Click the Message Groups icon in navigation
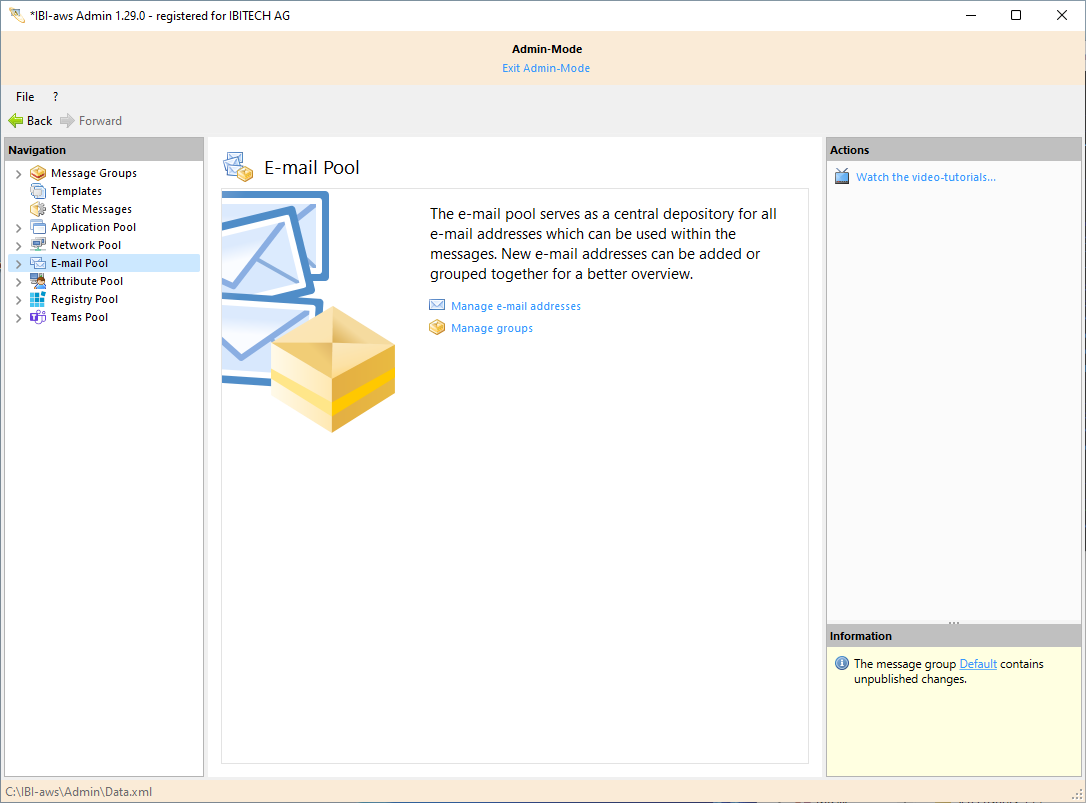Viewport: 1086px width, 803px height. tap(38, 173)
